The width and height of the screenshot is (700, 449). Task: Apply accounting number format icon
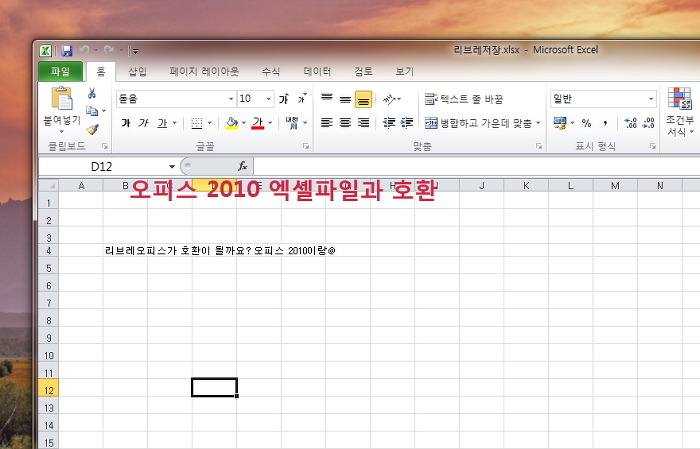559,123
